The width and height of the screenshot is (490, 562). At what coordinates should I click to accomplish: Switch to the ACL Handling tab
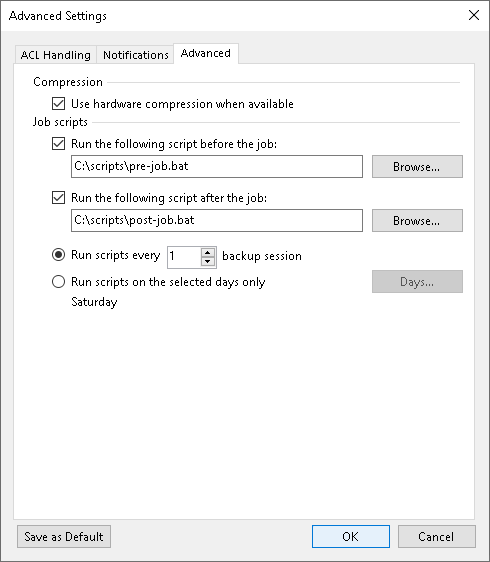56,55
